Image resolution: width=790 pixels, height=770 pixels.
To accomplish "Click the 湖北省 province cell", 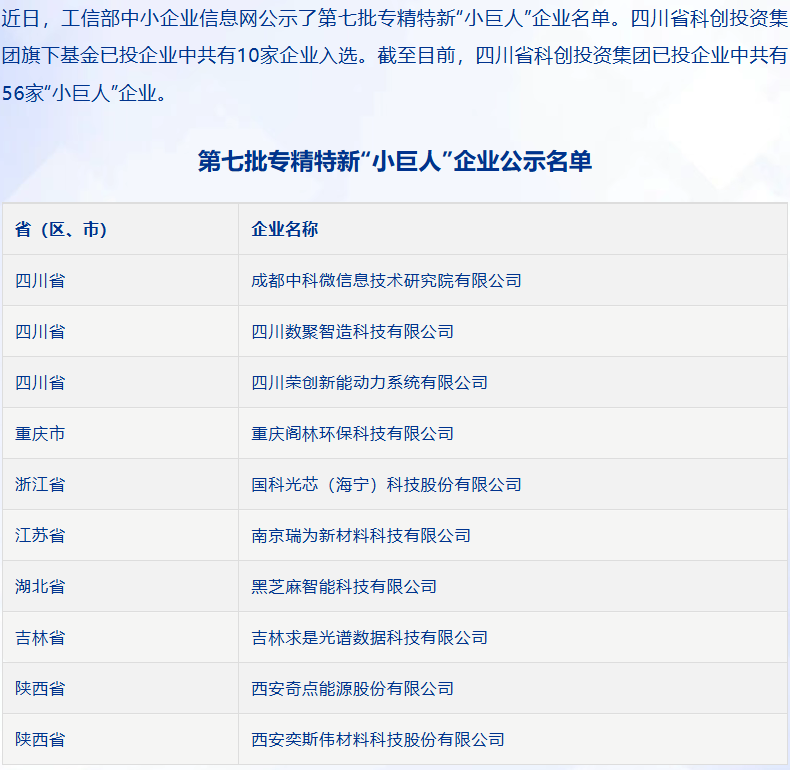I will 40,587.
